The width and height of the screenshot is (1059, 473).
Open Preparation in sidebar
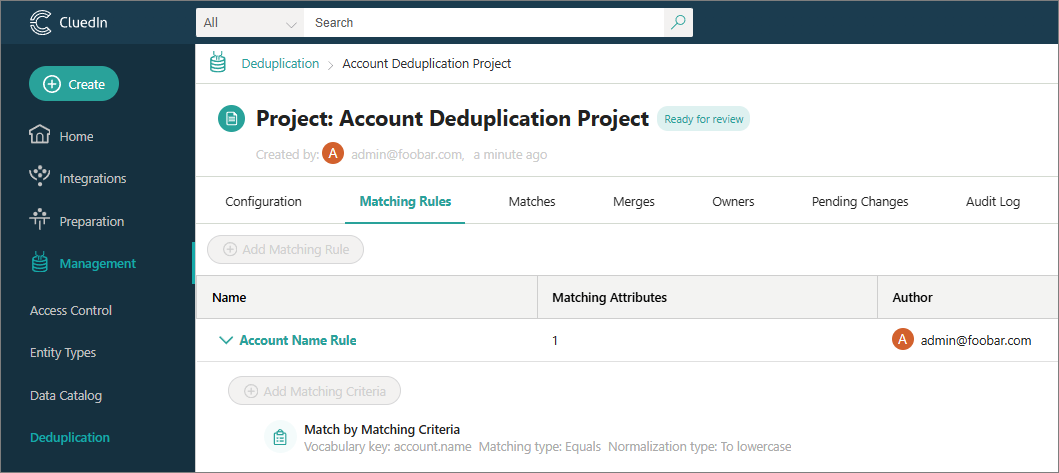coord(91,221)
